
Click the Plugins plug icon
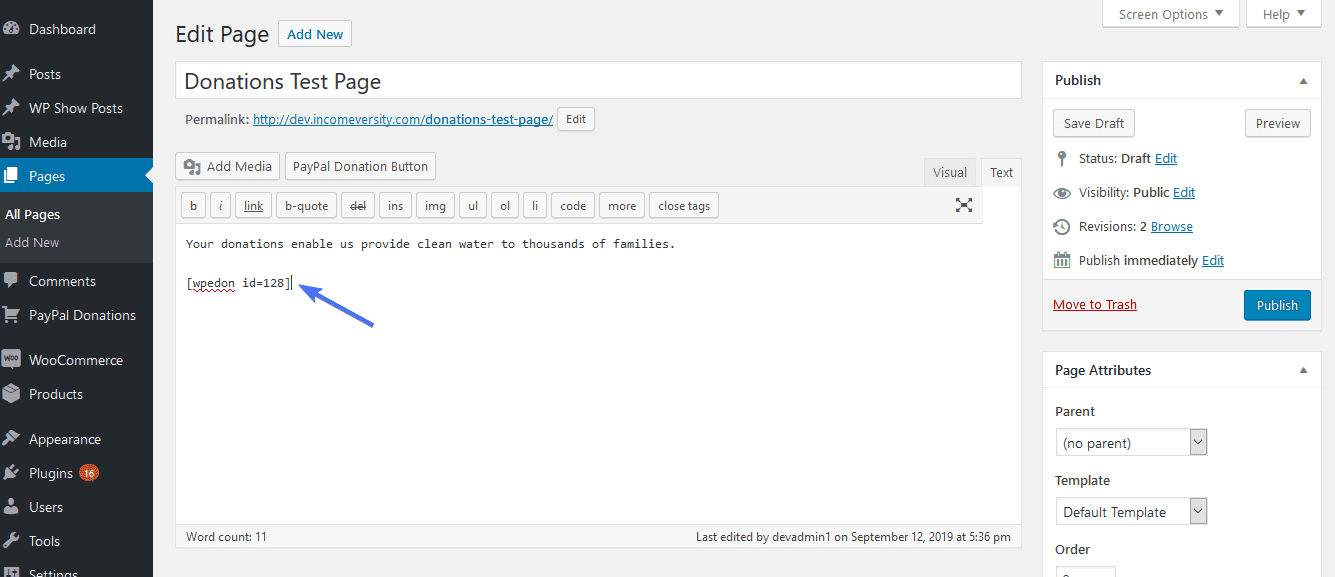tap(12, 473)
